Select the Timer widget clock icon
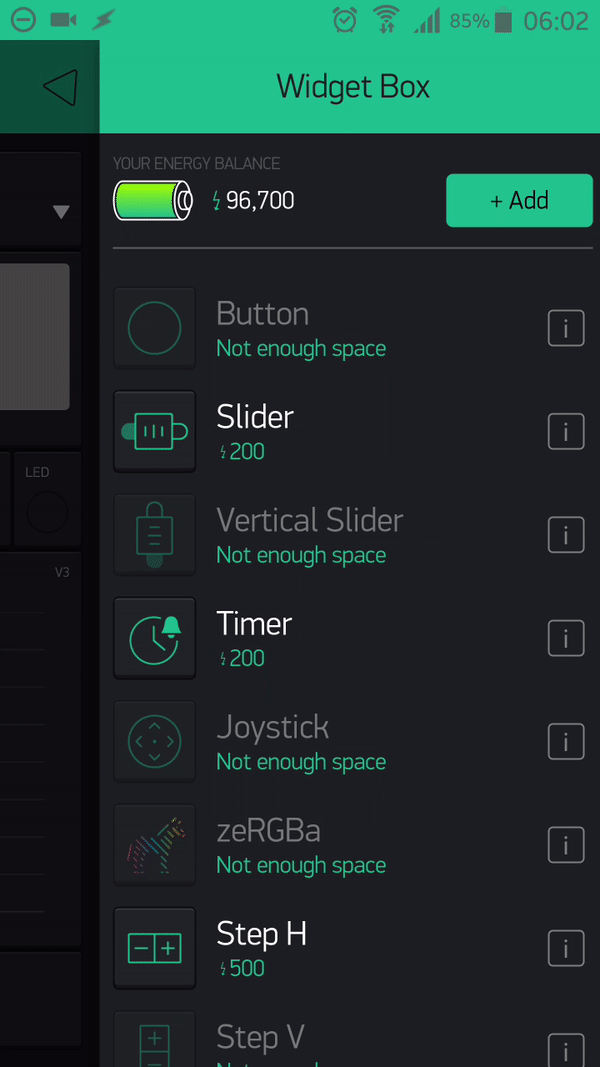 click(154, 638)
